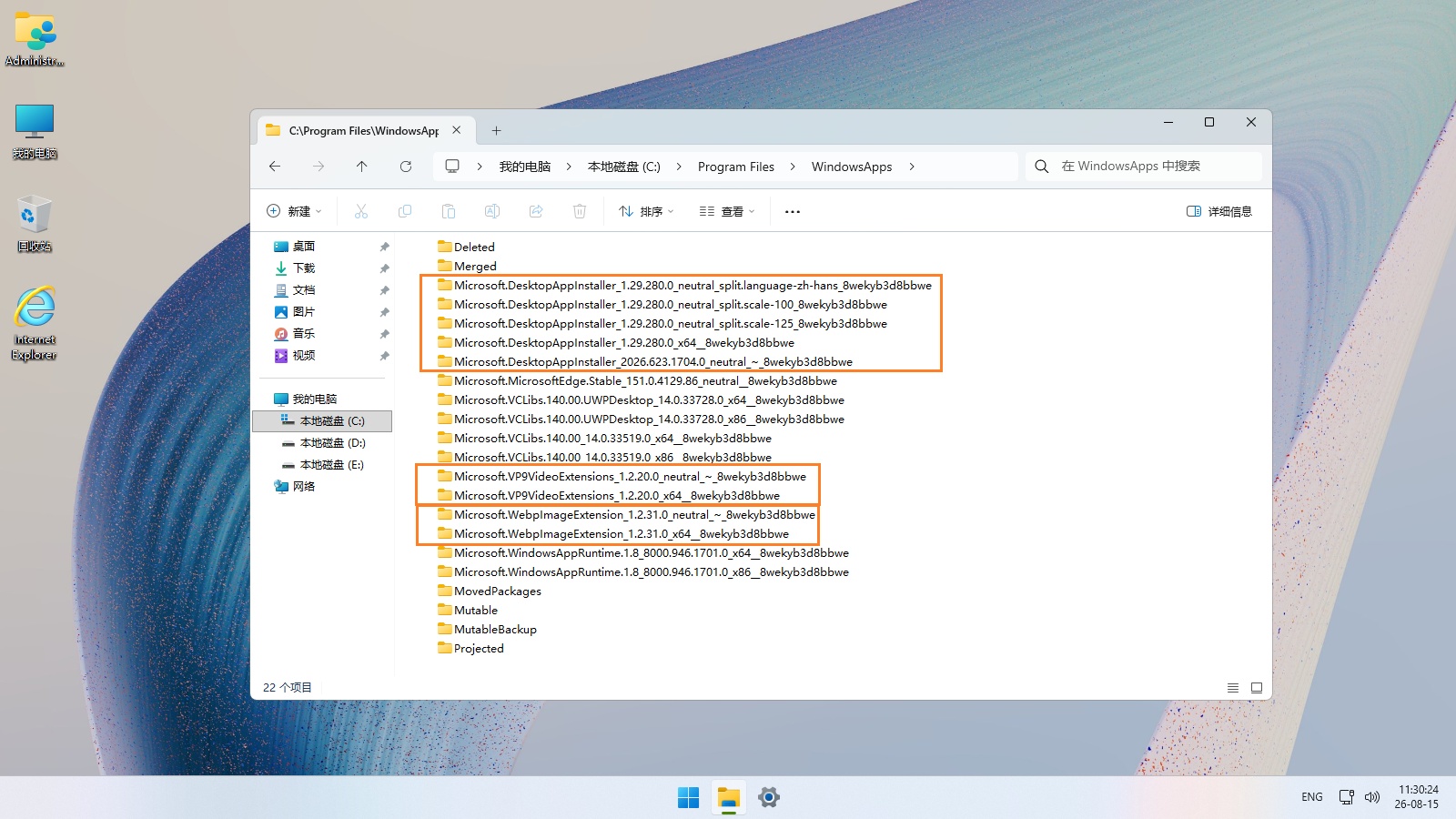The height and width of the screenshot is (819, 1456).
Task: Expand chevron after WindowsApps in address bar
Action: coord(911,167)
